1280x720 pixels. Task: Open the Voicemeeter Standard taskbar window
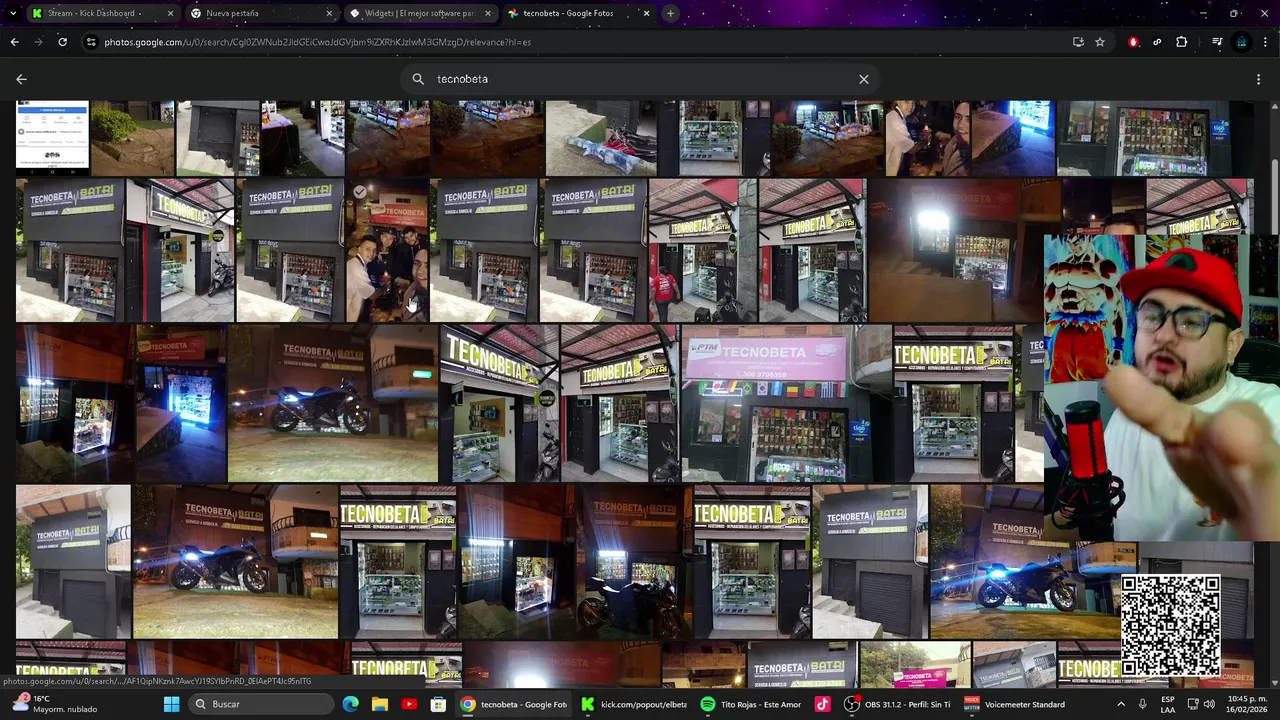point(1016,704)
